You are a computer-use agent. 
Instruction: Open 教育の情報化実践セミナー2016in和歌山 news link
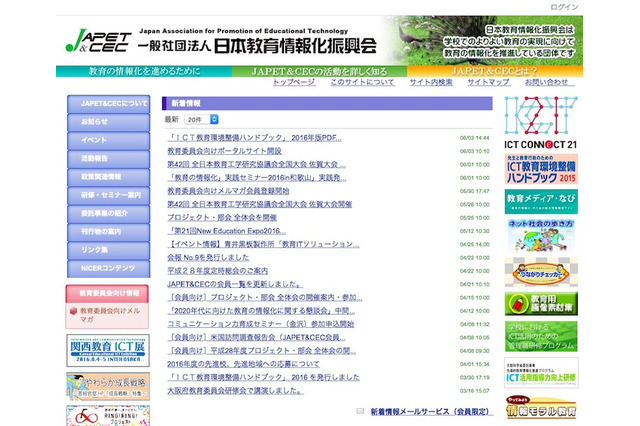pos(257,178)
